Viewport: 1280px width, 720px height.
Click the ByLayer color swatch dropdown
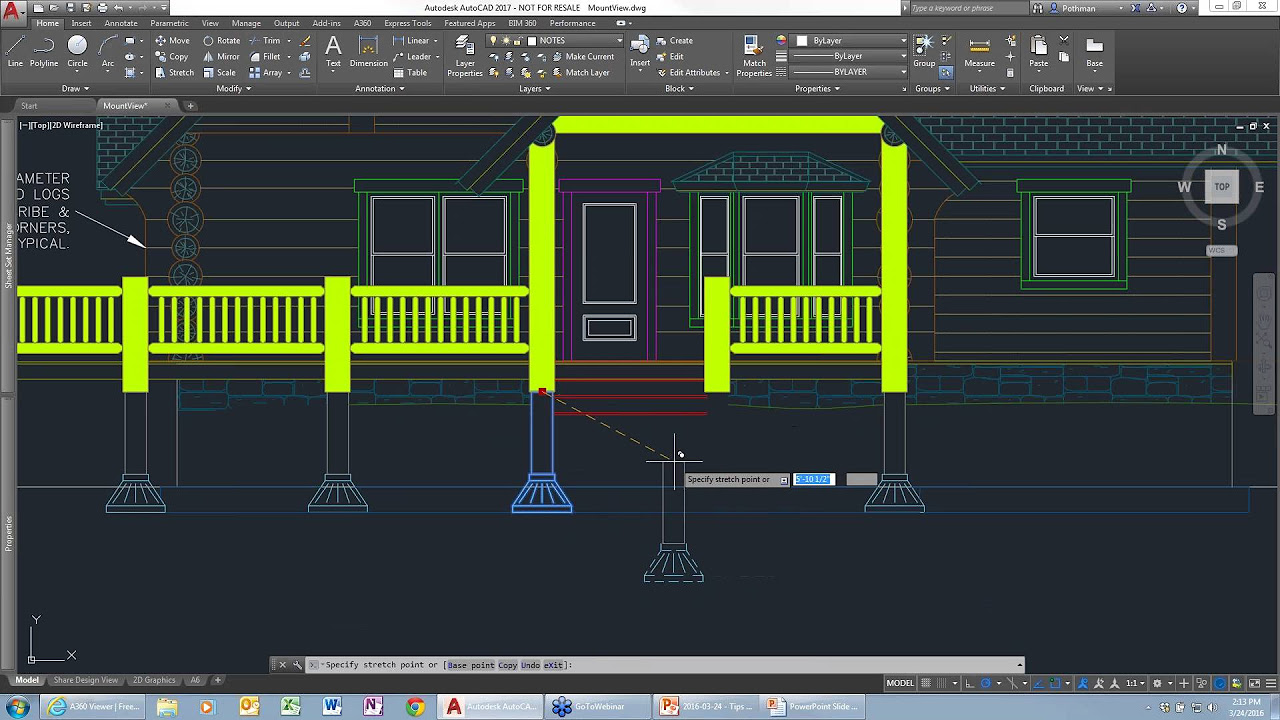click(x=851, y=41)
